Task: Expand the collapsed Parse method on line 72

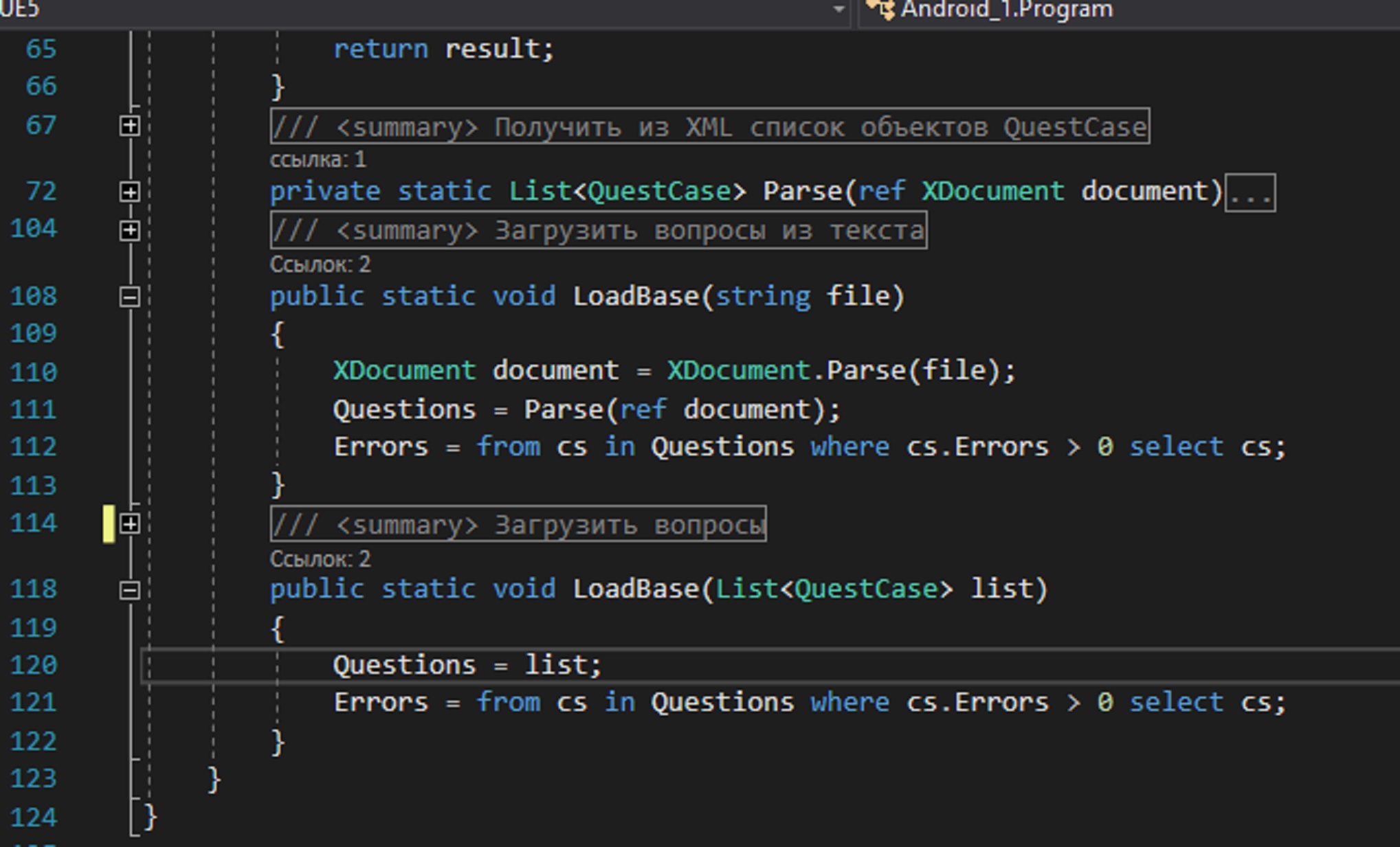Action: pos(129,192)
